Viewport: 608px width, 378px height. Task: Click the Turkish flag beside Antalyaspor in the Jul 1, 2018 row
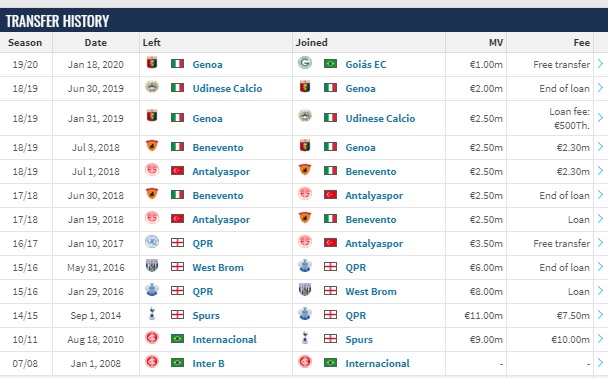click(x=178, y=171)
